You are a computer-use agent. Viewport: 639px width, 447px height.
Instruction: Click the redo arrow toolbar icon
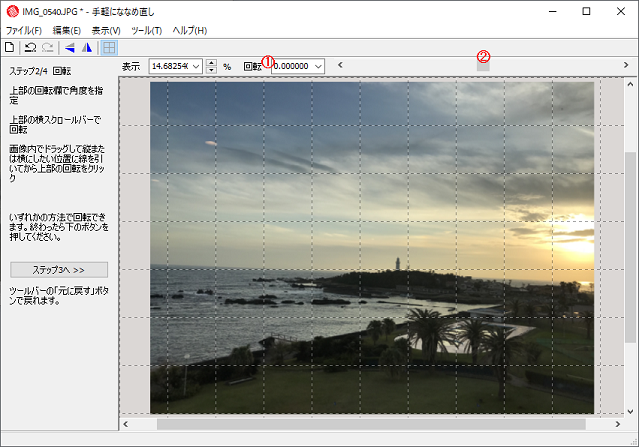point(47,47)
